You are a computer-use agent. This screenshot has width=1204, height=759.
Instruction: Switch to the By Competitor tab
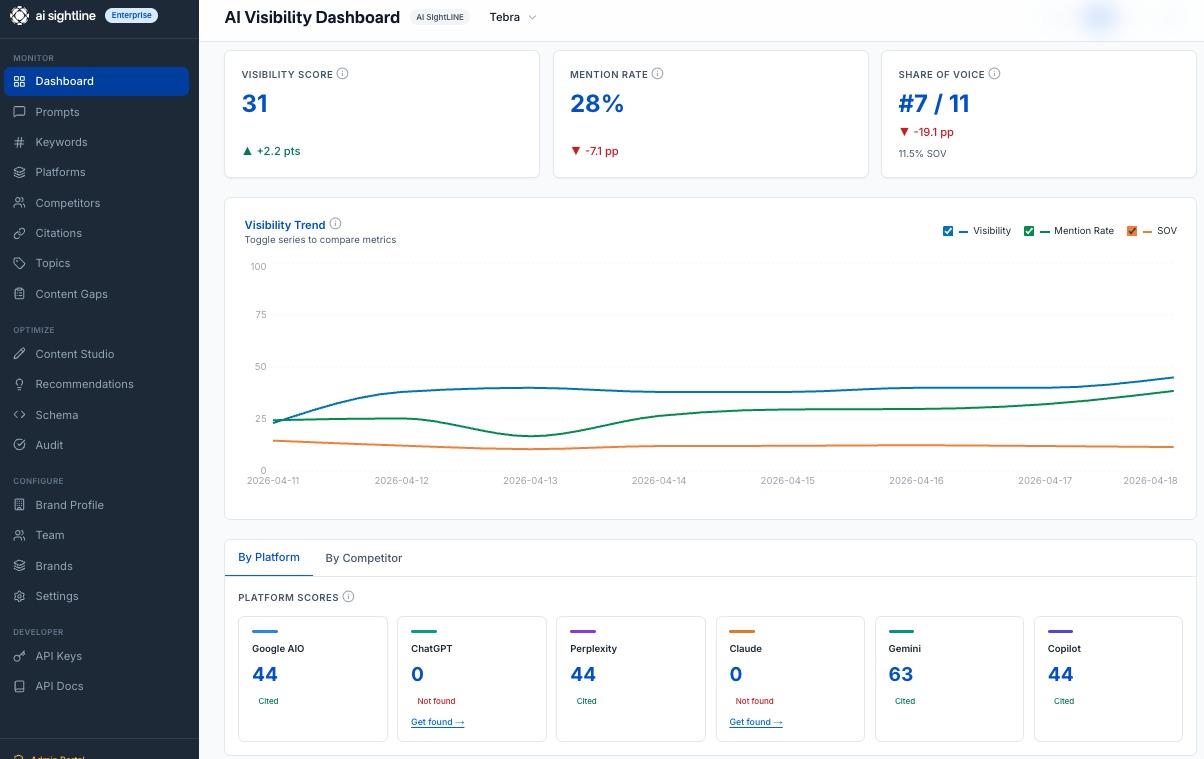point(364,558)
